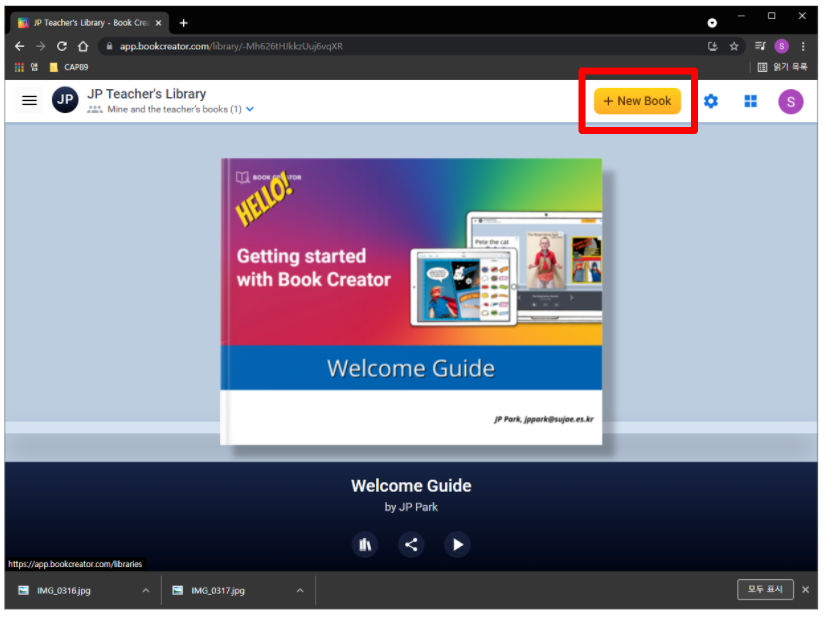The image size is (824, 617).
Task: Click the recording indicator in title bar
Action: pyautogui.click(x=712, y=23)
